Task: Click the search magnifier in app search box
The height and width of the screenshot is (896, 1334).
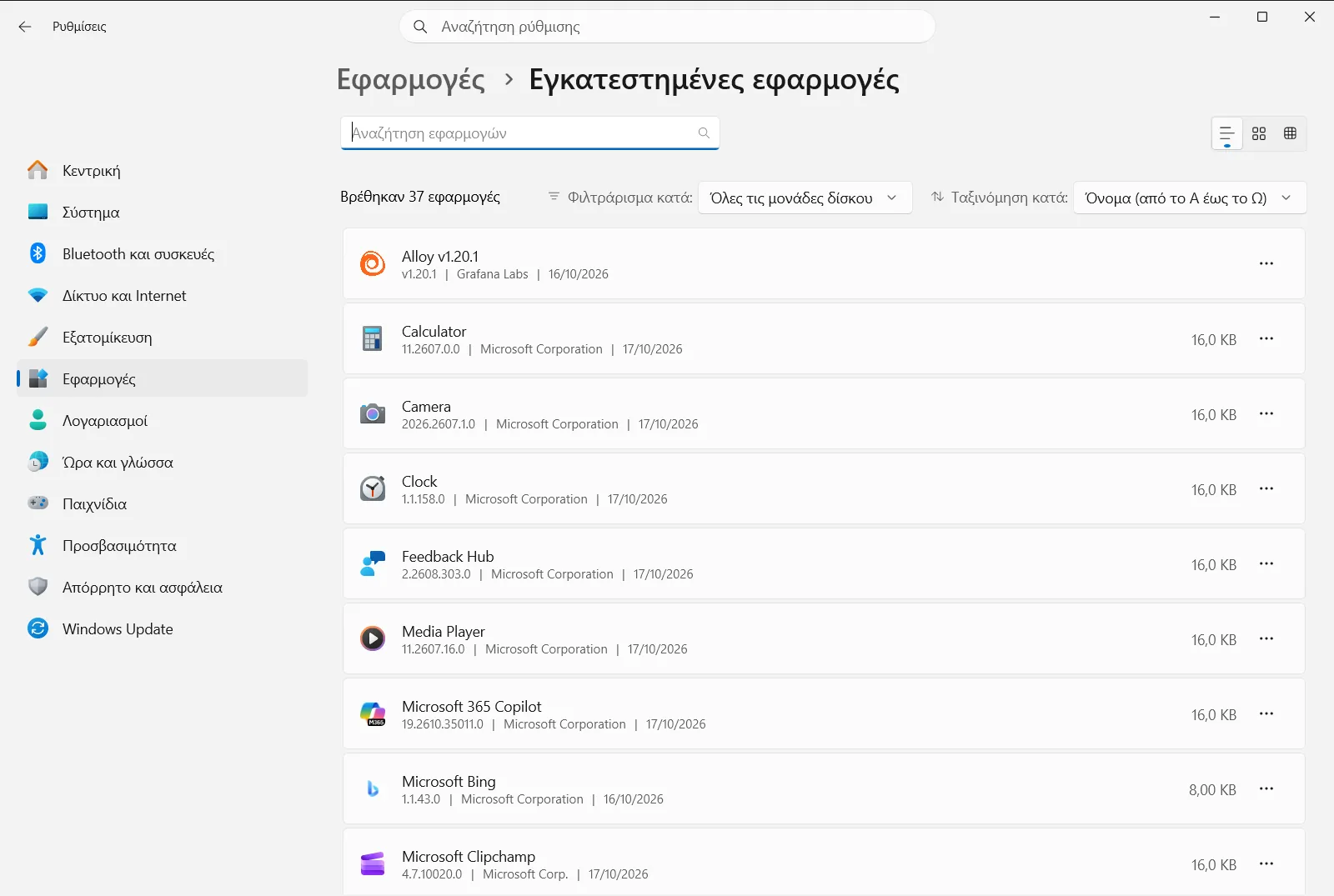Action: (704, 133)
